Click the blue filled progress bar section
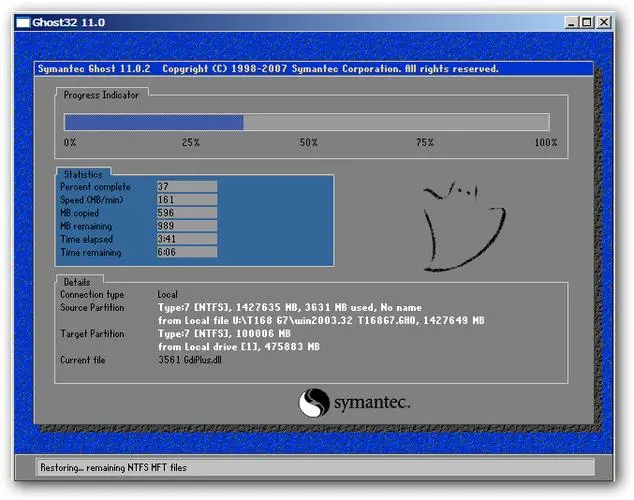 tap(154, 122)
